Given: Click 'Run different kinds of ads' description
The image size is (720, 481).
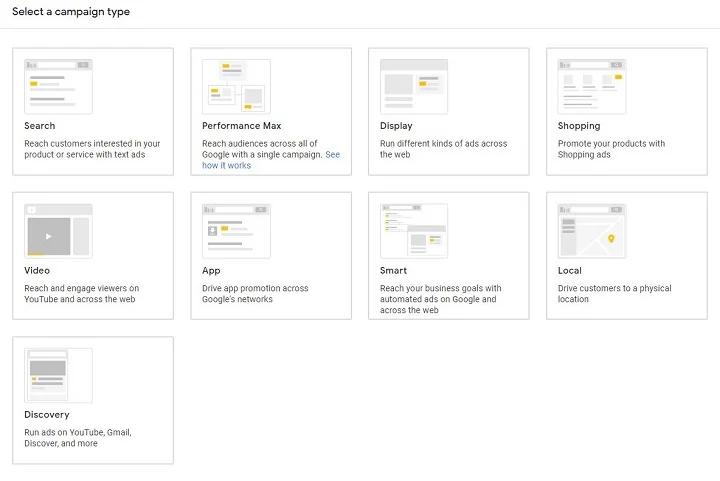Looking at the screenshot, I should 444,149.
